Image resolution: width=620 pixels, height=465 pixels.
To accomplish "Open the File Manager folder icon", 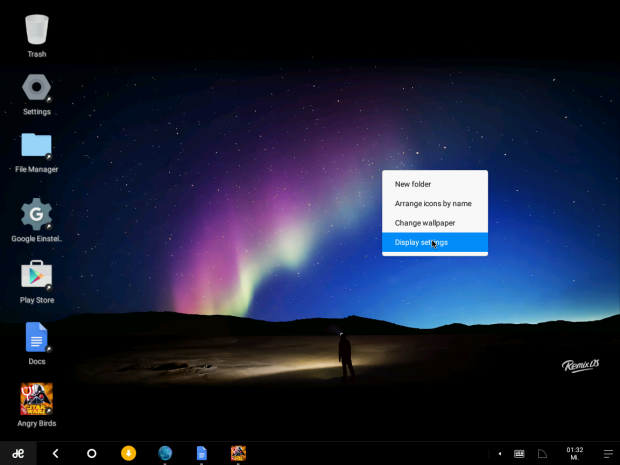I will coord(36,146).
